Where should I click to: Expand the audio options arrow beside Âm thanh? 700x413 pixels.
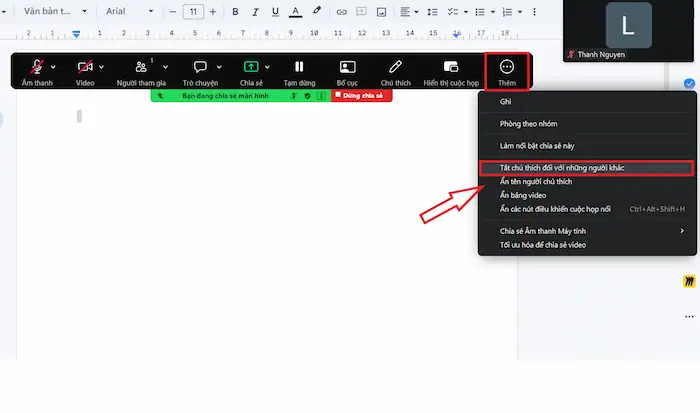coord(53,67)
